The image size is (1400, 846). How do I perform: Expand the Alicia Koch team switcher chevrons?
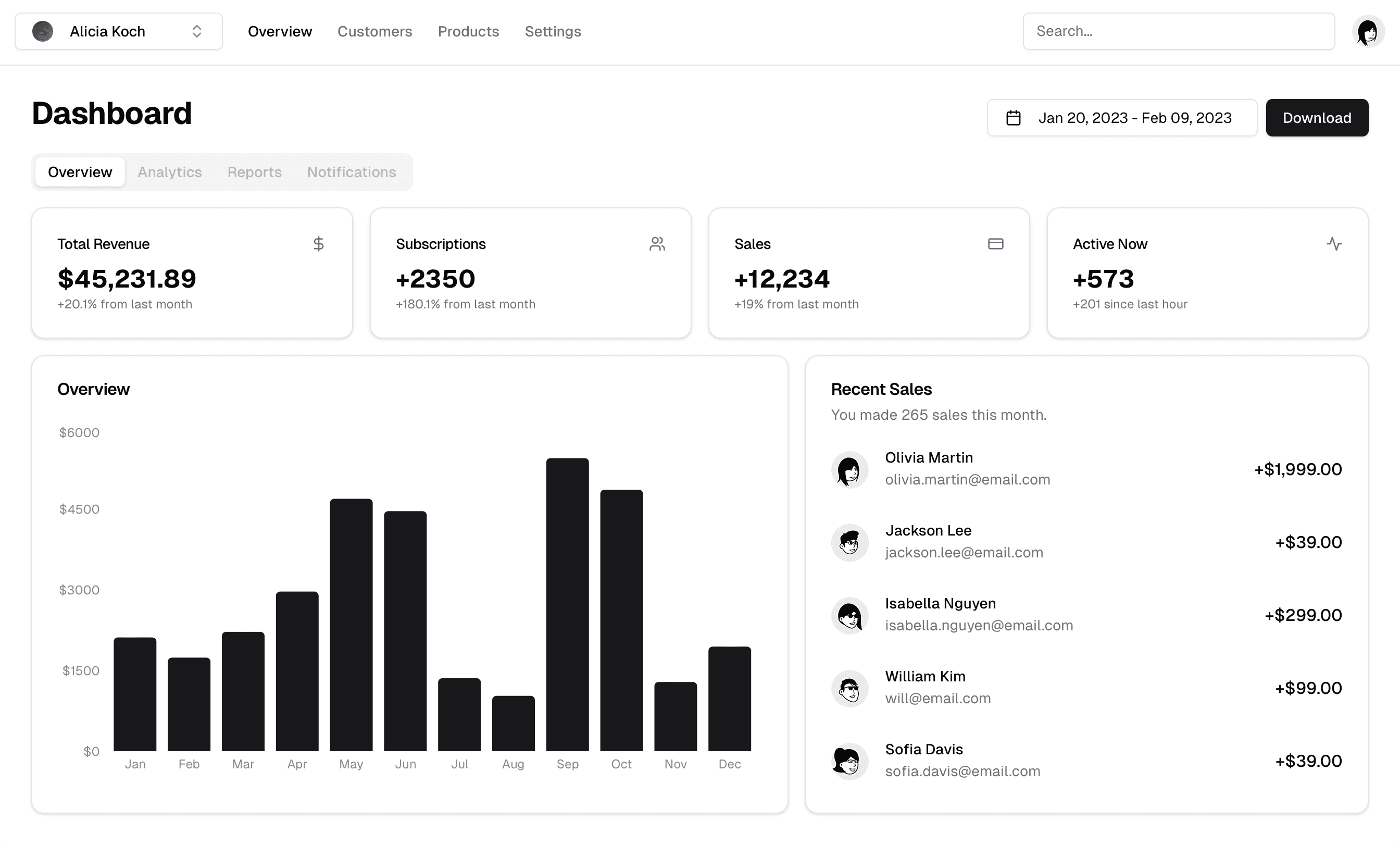pyautogui.click(x=196, y=31)
